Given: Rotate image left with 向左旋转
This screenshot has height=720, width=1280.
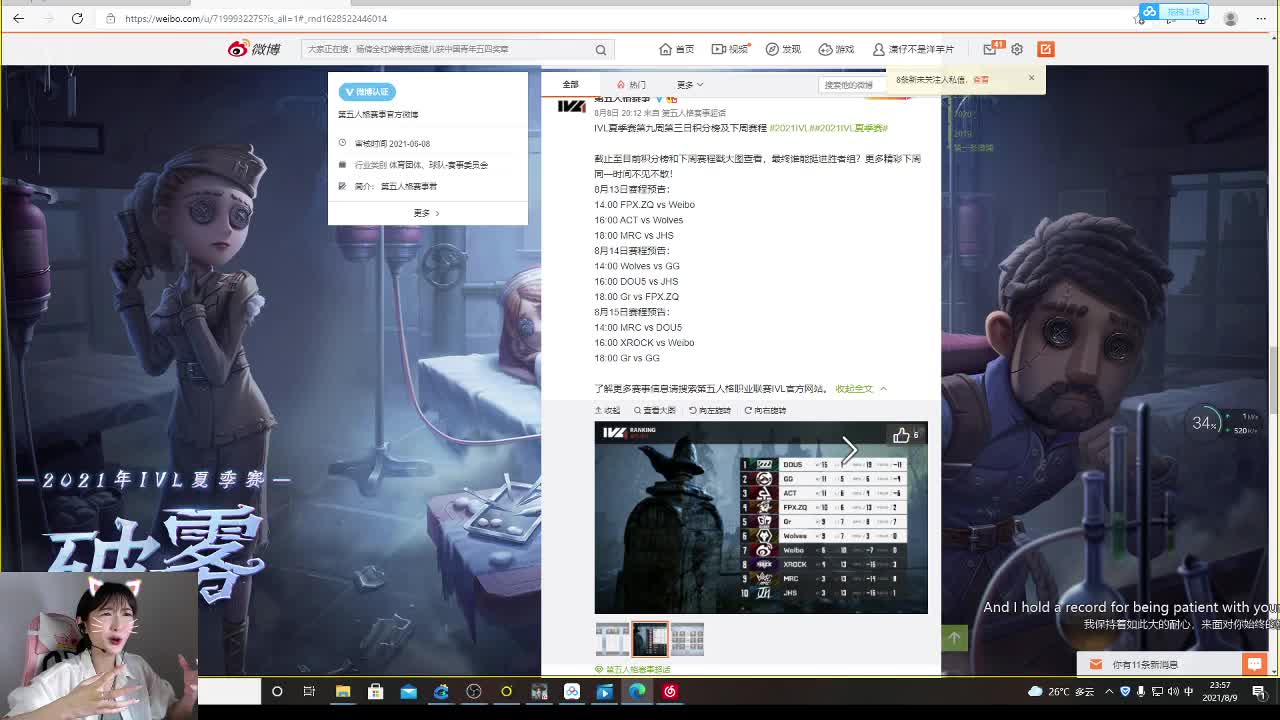Looking at the screenshot, I should [x=710, y=410].
